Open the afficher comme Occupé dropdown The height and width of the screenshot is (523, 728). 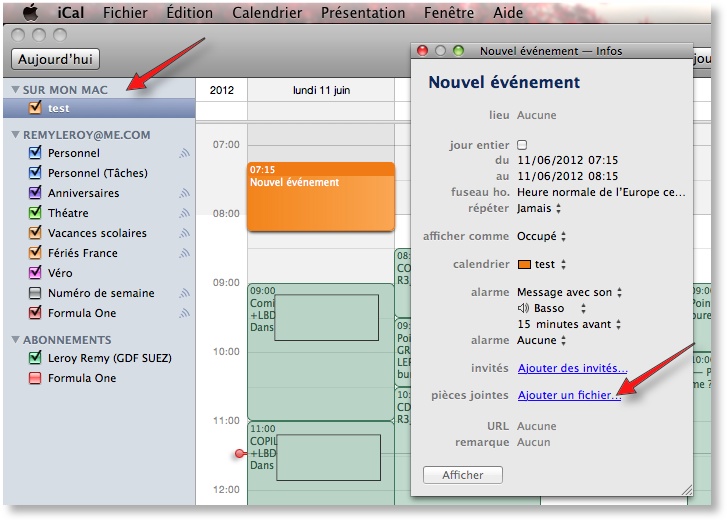point(541,236)
